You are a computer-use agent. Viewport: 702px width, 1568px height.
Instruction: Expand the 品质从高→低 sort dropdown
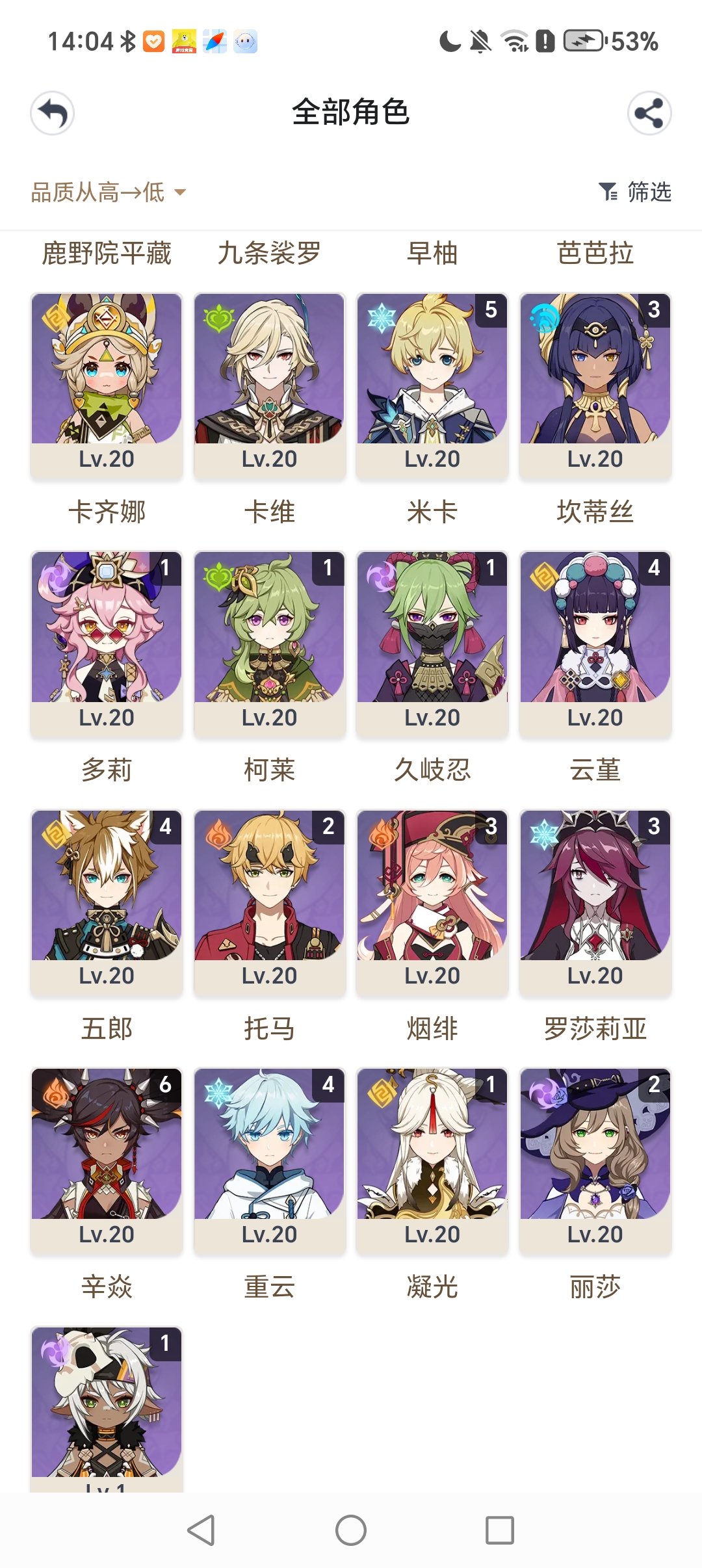click(x=109, y=192)
